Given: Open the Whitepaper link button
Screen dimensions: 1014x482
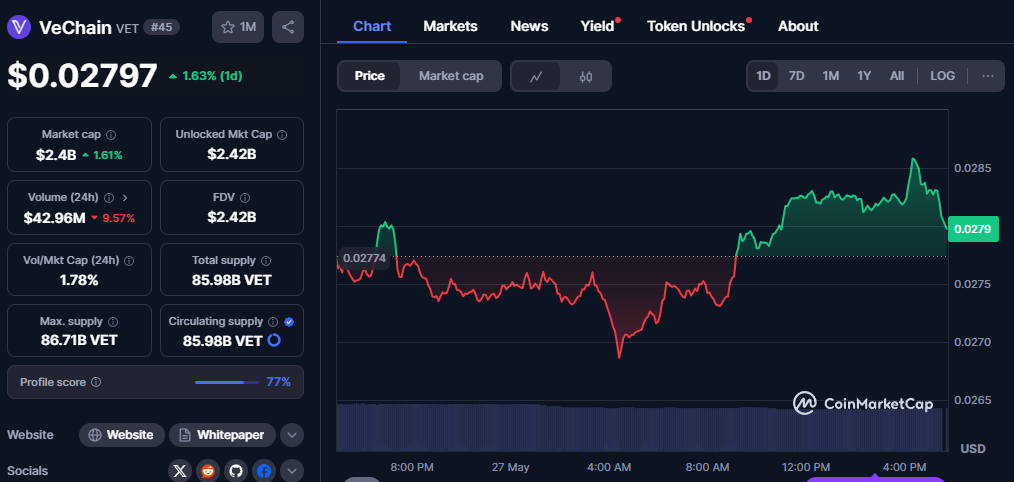Looking at the screenshot, I should pos(222,435).
